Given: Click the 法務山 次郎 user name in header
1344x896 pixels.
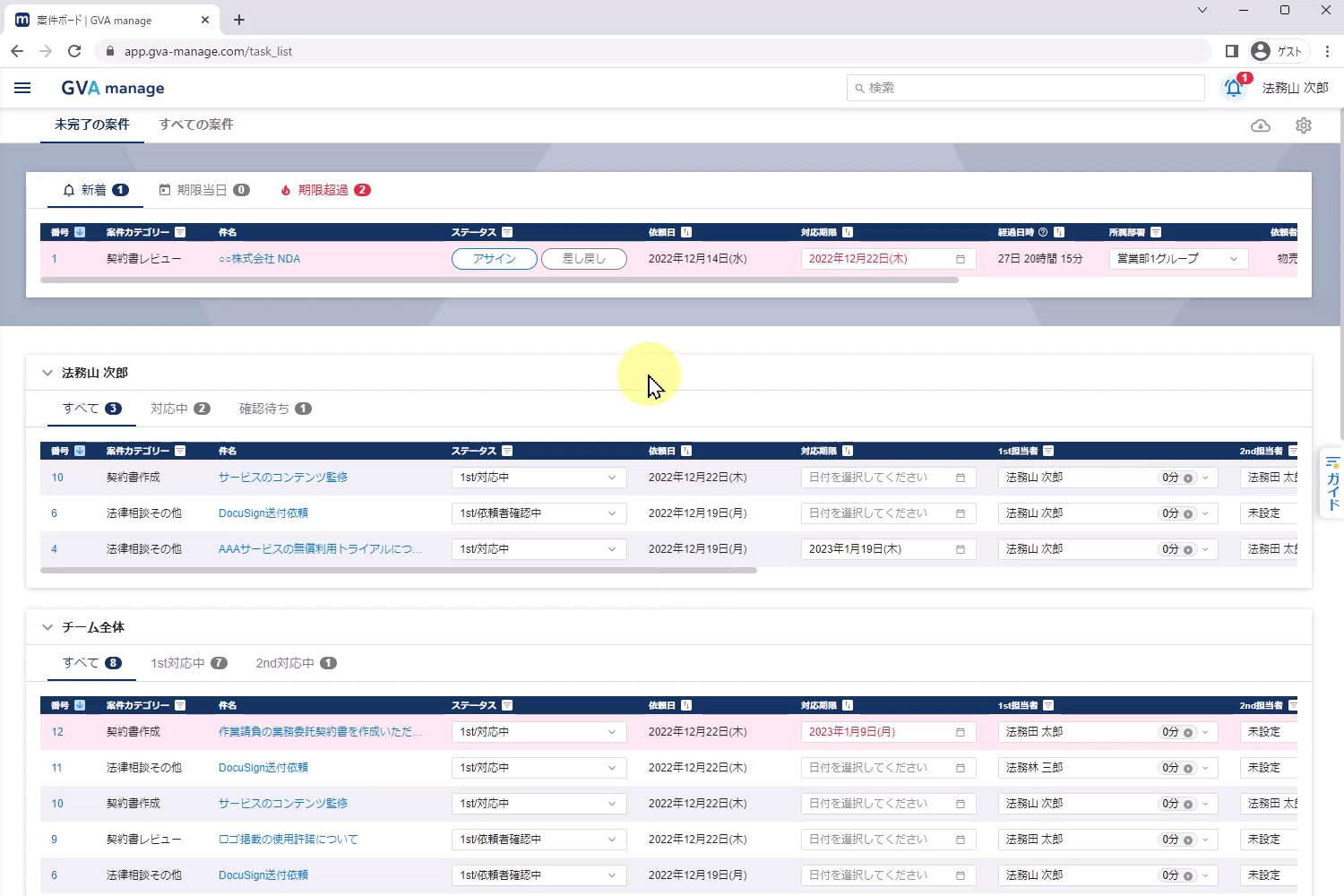Looking at the screenshot, I should pos(1296,88).
